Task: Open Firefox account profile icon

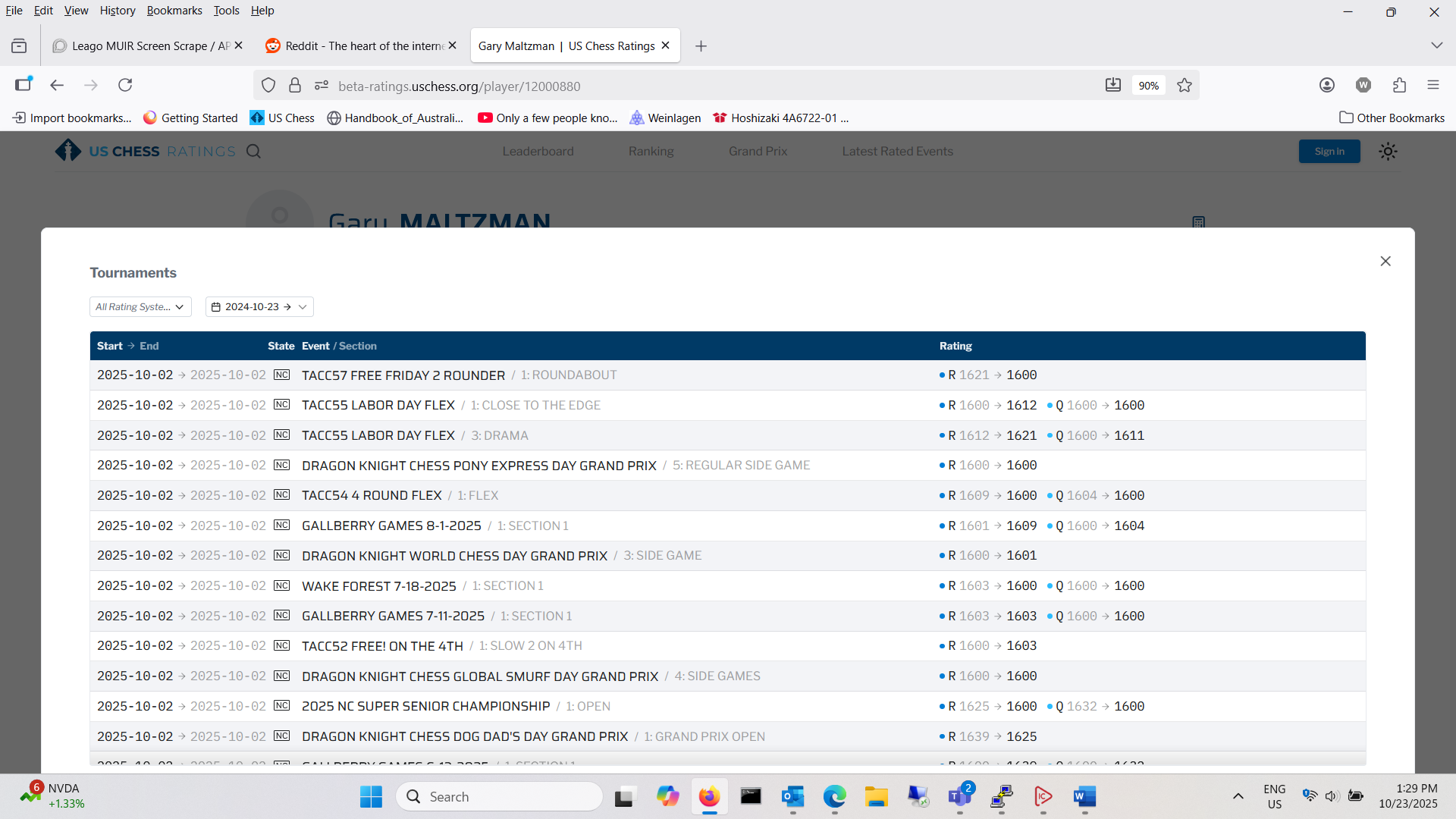Action: coord(1326,85)
